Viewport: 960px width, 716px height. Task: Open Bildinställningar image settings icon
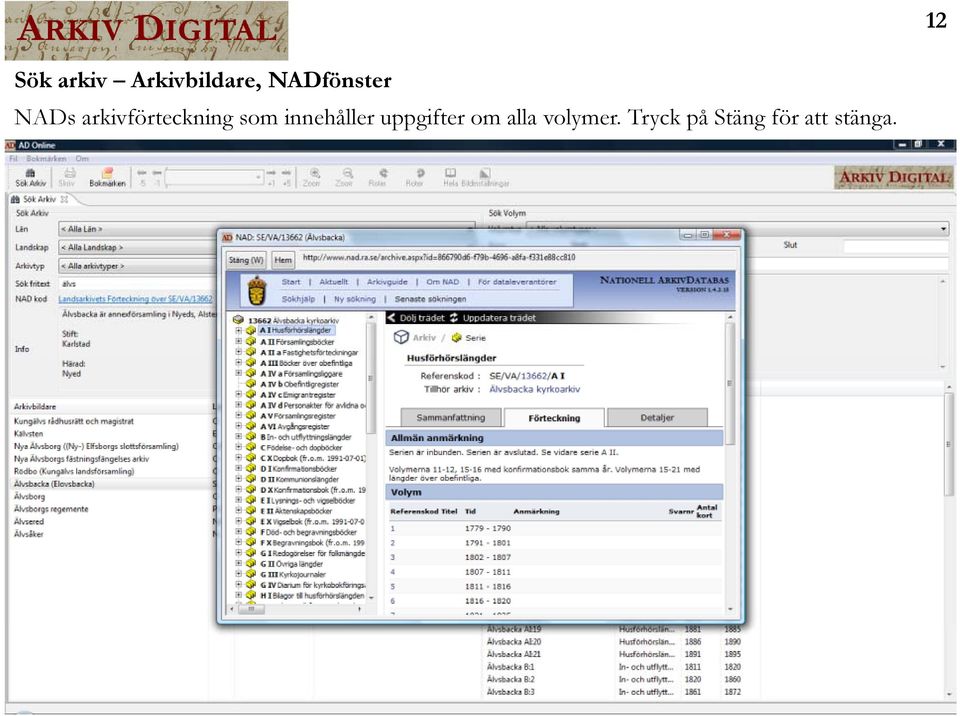point(484,173)
